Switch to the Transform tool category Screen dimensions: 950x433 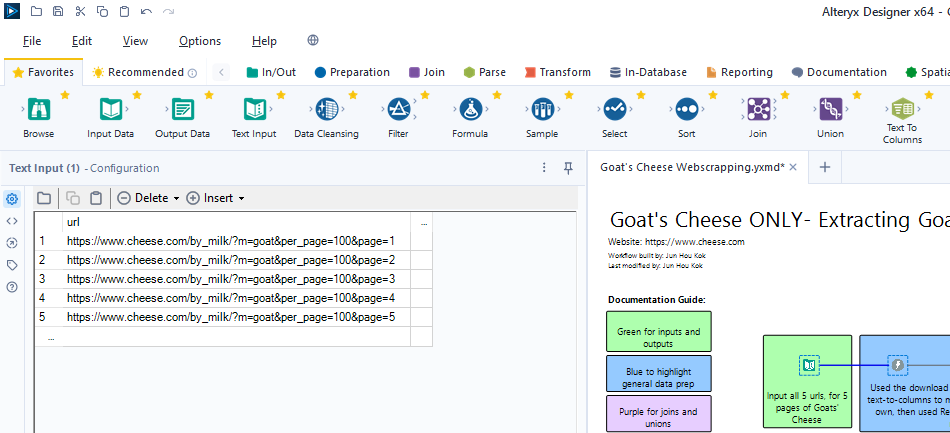click(557, 73)
